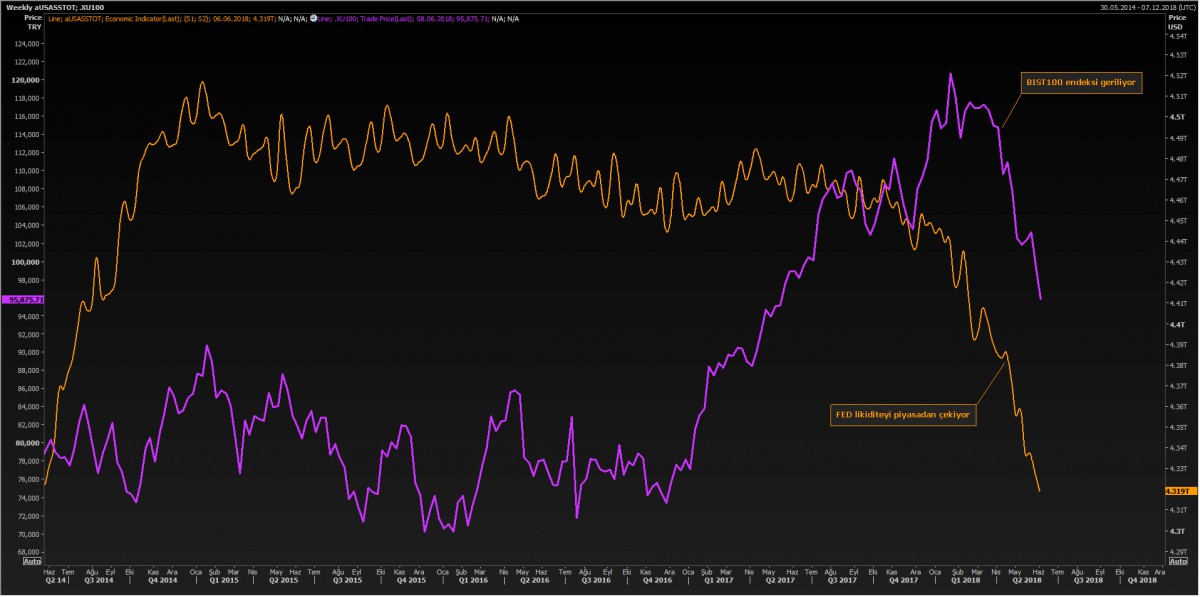1200x597 pixels.
Task: Click the Q2 14 time axis label
Action: (54, 579)
